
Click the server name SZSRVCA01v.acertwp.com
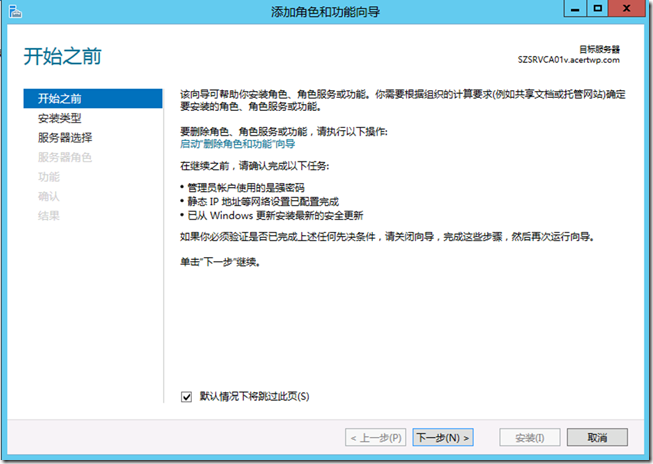tap(568, 60)
